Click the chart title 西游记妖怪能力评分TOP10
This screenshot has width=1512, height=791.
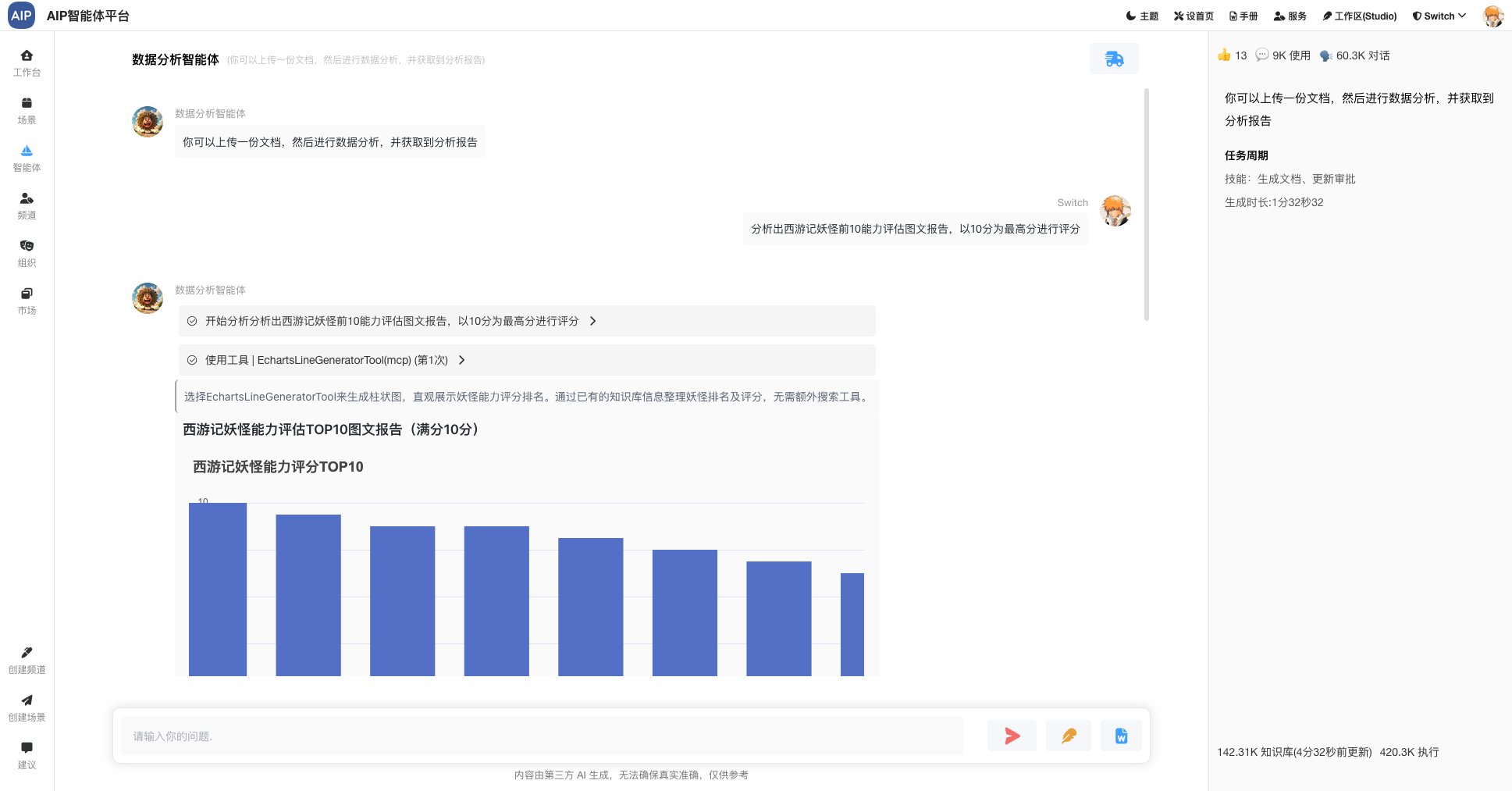(278, 467)
